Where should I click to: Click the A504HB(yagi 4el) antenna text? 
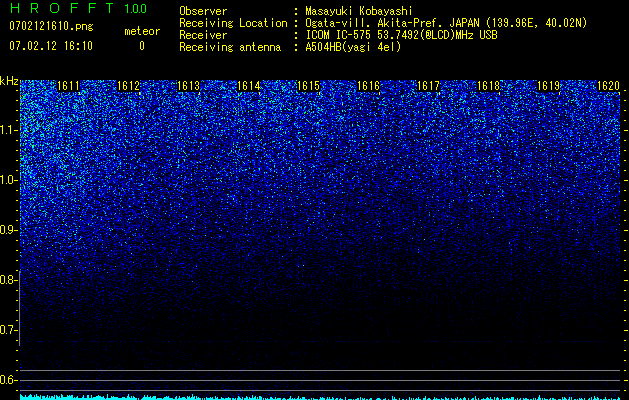(353, 47)
